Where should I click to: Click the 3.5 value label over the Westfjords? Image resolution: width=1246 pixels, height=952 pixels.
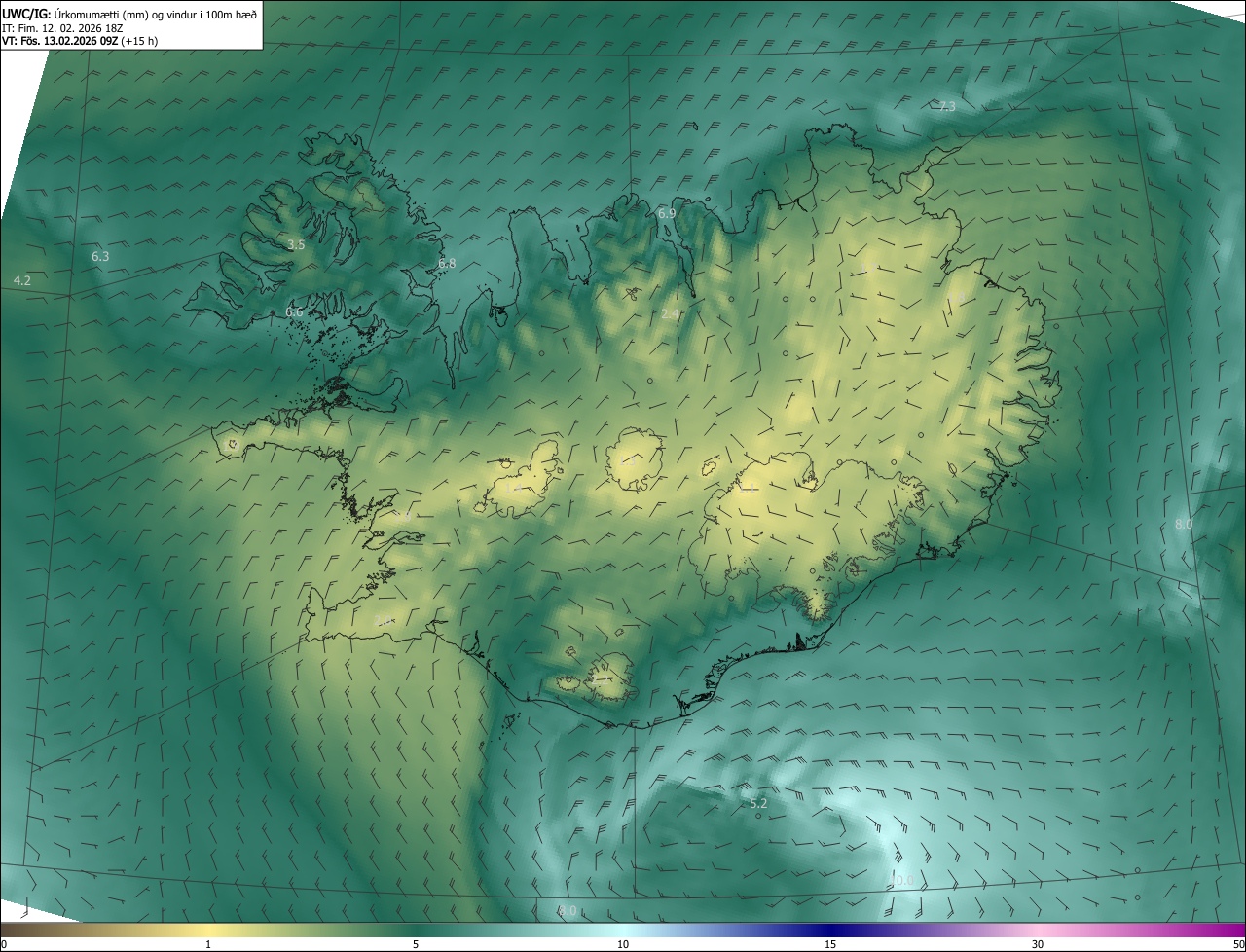pyautogui.click(x=296, y=245)
